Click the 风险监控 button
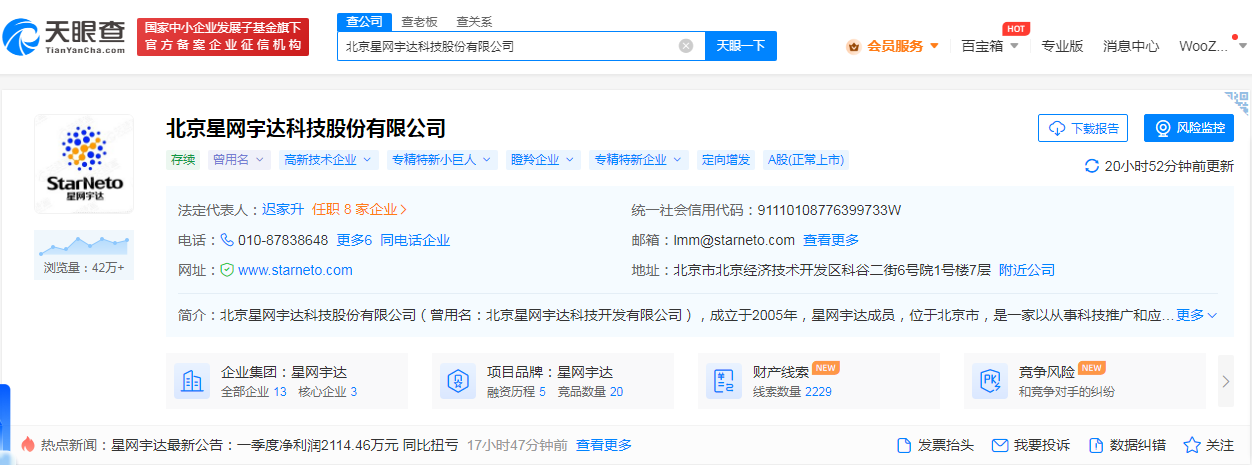The height and width of the screenshot is (465, 1252). (x=1189, y=129)
